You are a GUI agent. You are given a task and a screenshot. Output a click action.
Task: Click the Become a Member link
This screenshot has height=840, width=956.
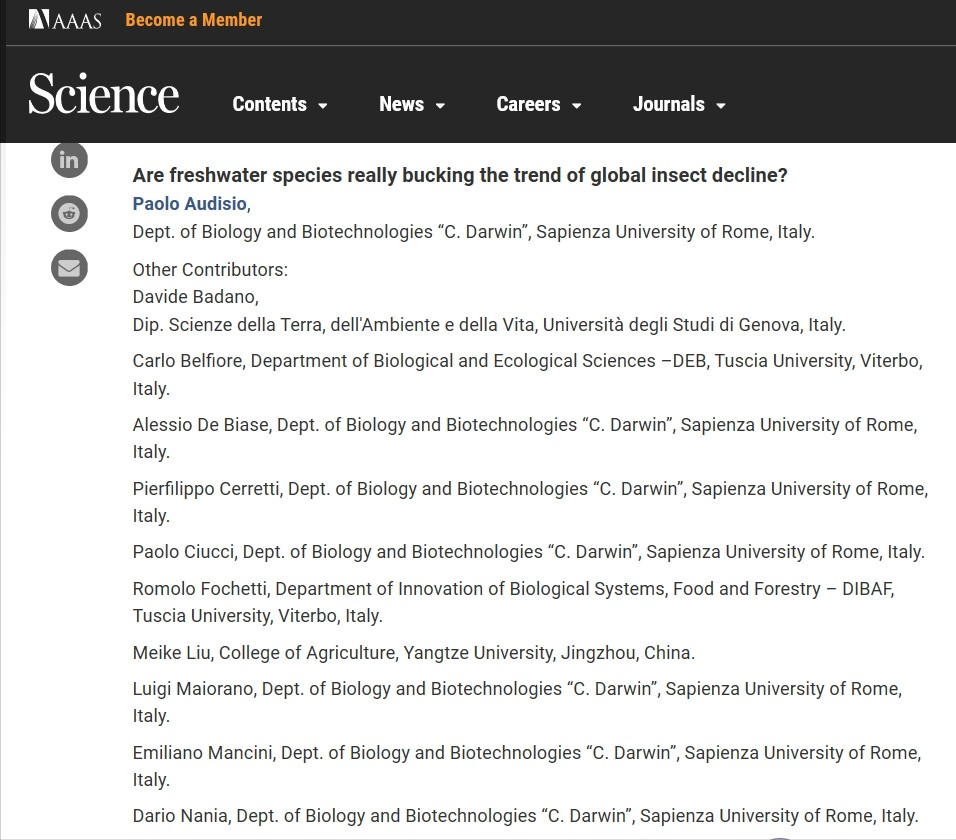point(194,20)
